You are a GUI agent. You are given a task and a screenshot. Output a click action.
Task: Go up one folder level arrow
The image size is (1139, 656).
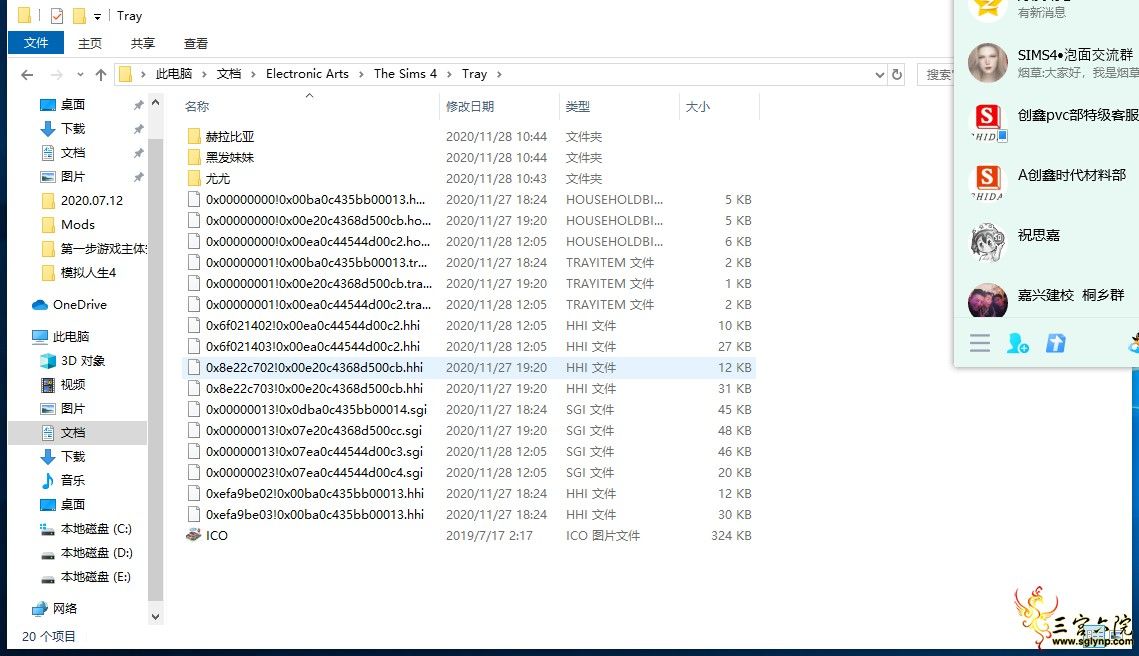coord(101,74)
